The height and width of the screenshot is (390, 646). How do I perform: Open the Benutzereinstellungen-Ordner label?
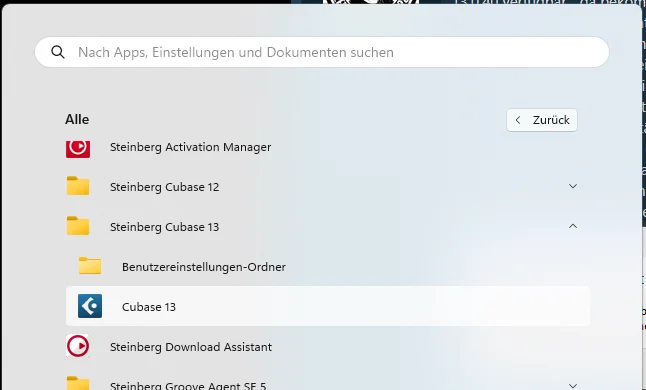click(204, 267)
